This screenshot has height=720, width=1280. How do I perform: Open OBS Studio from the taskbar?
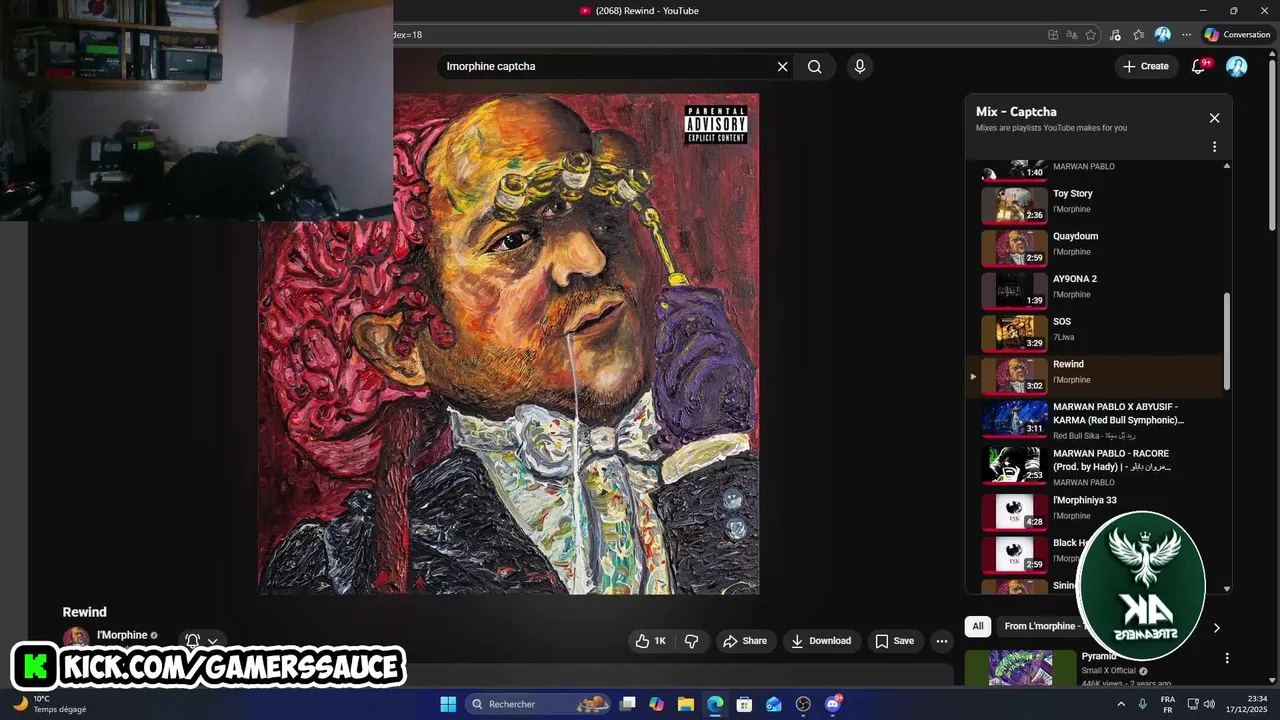(803, 704)
